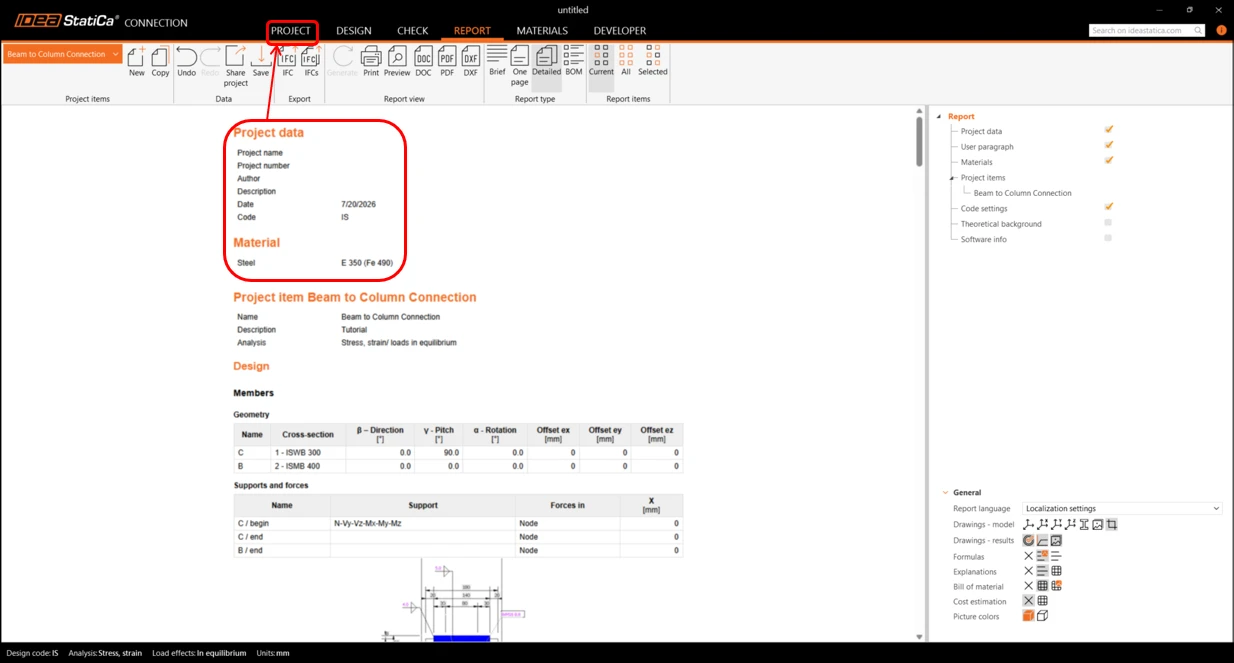Export all items with IFCs button
Screen dimensions: 1234x663
(311, 60)
